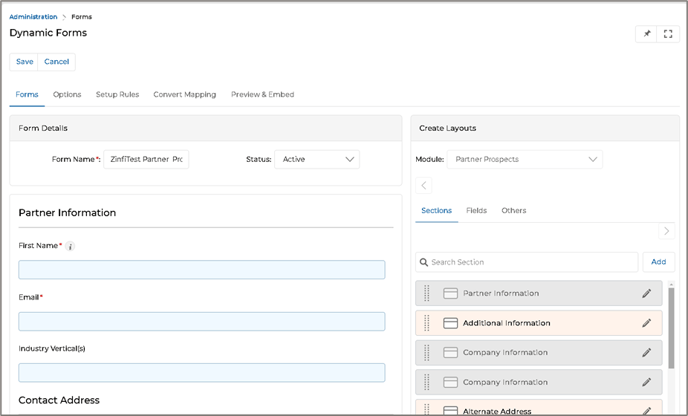Click the edit pencil on Alternate Address
The height and width of the screenshot is (416, 688).
646,410
